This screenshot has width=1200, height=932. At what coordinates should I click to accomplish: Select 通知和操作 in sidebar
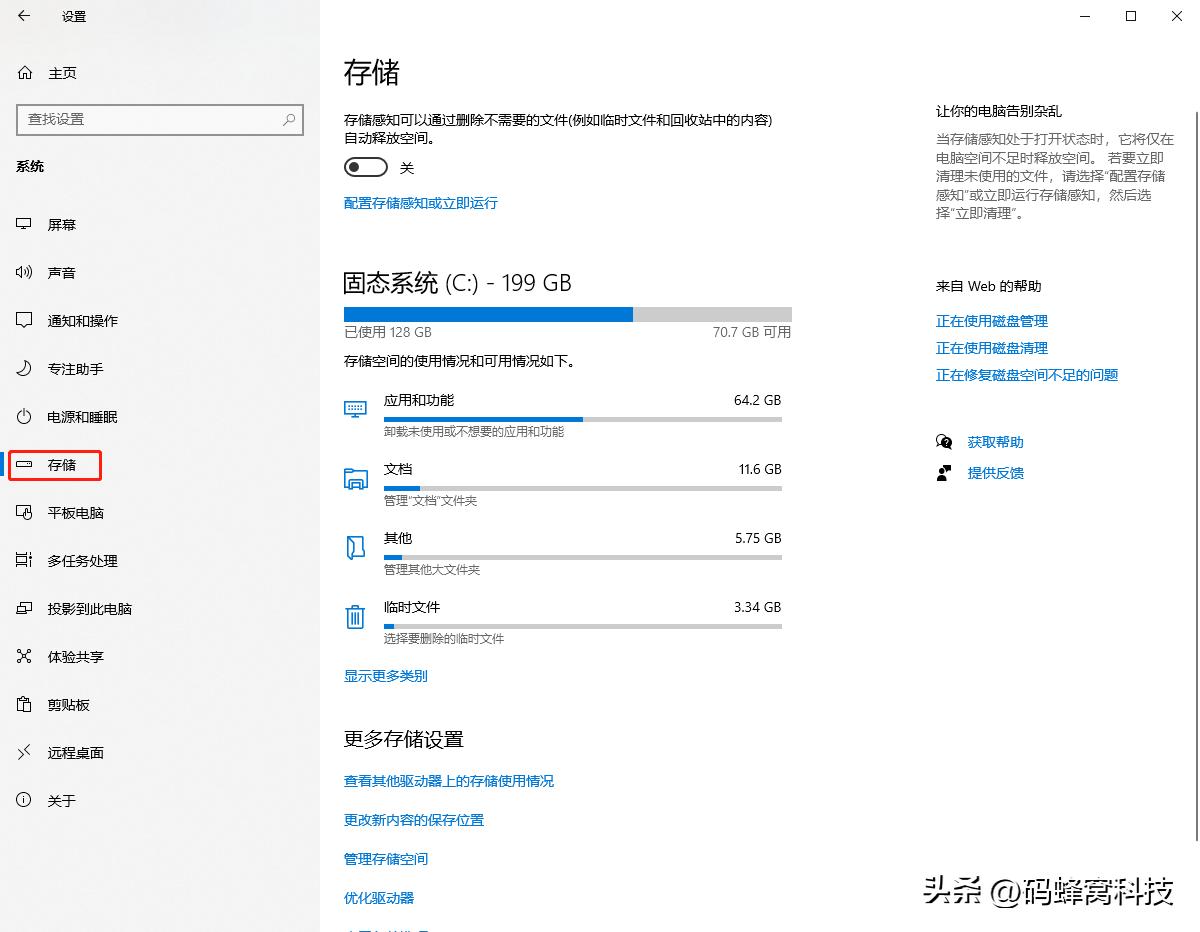pos(80,320)
